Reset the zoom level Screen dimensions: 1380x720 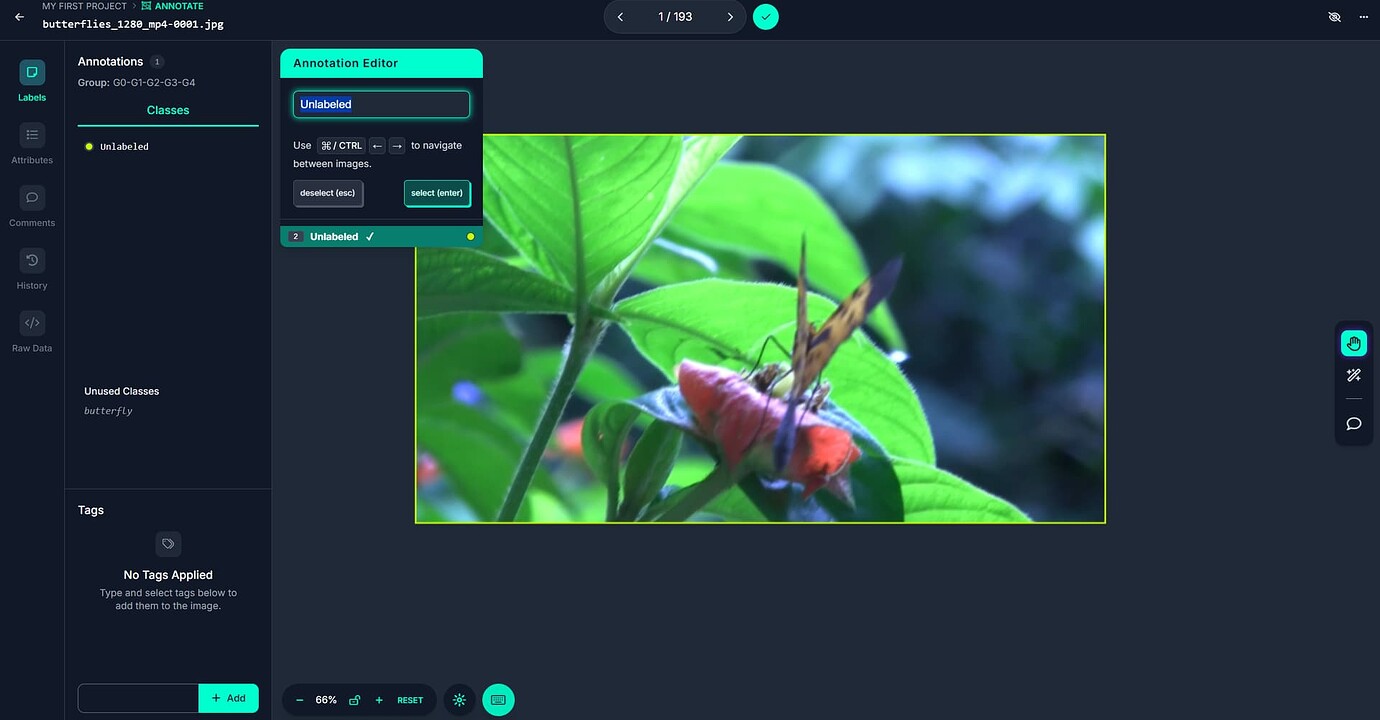pyautogui.click(x=410, y=699)
